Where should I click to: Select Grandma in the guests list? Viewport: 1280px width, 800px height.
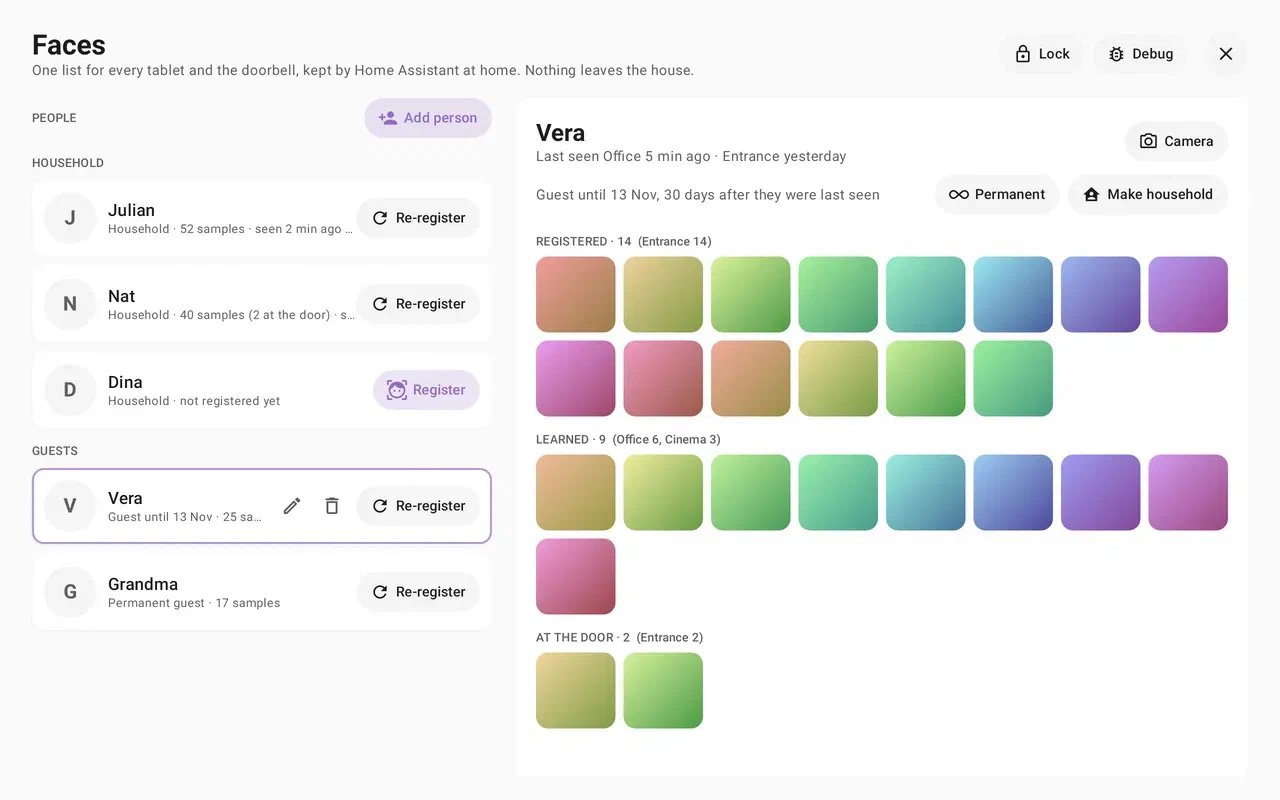(262, 592)
